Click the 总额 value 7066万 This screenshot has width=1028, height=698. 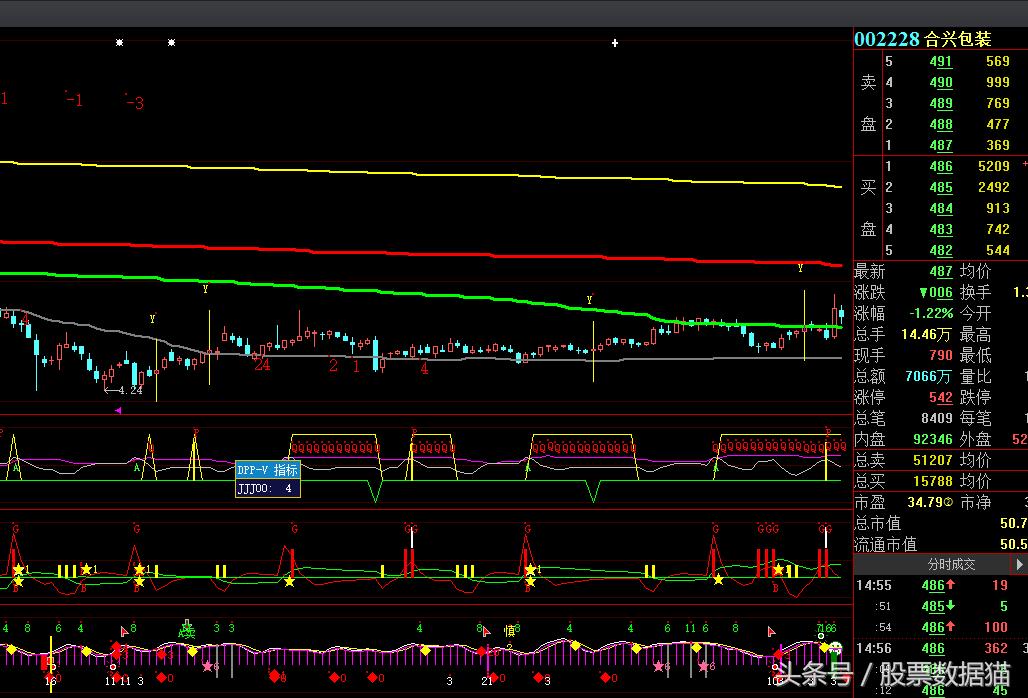(928, 376)
